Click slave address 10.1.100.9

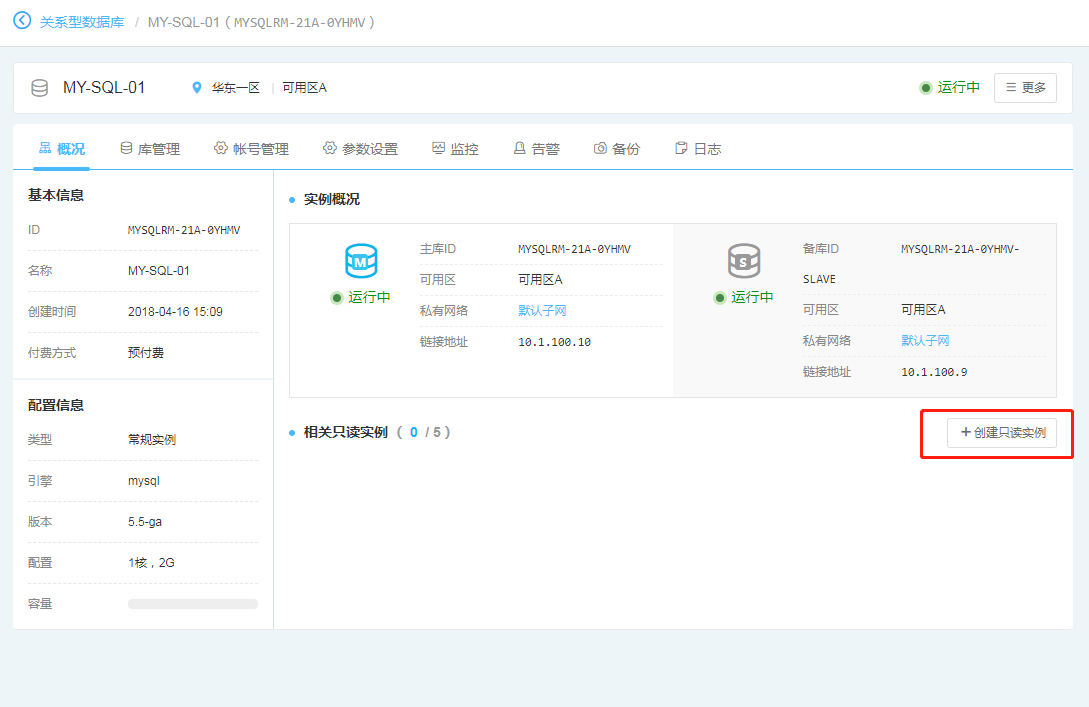(x=934, y=372)
